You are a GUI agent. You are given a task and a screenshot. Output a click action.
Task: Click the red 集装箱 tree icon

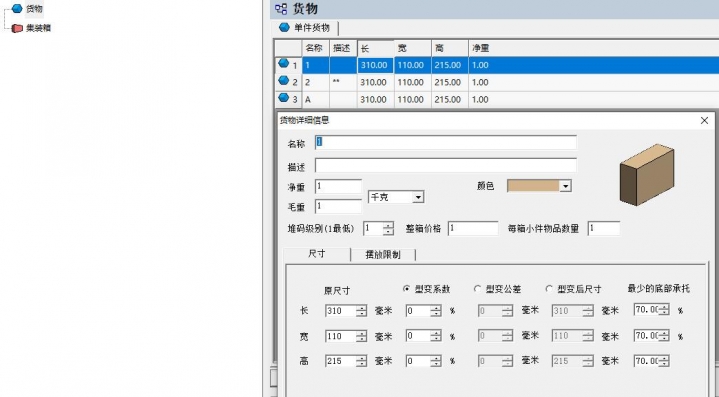click(17, 28)
